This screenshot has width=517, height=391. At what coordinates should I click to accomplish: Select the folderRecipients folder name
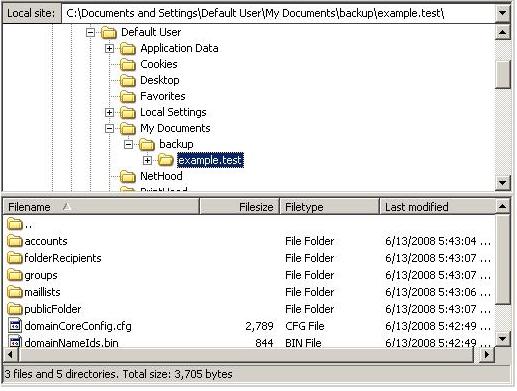click(x=63, y=258)
